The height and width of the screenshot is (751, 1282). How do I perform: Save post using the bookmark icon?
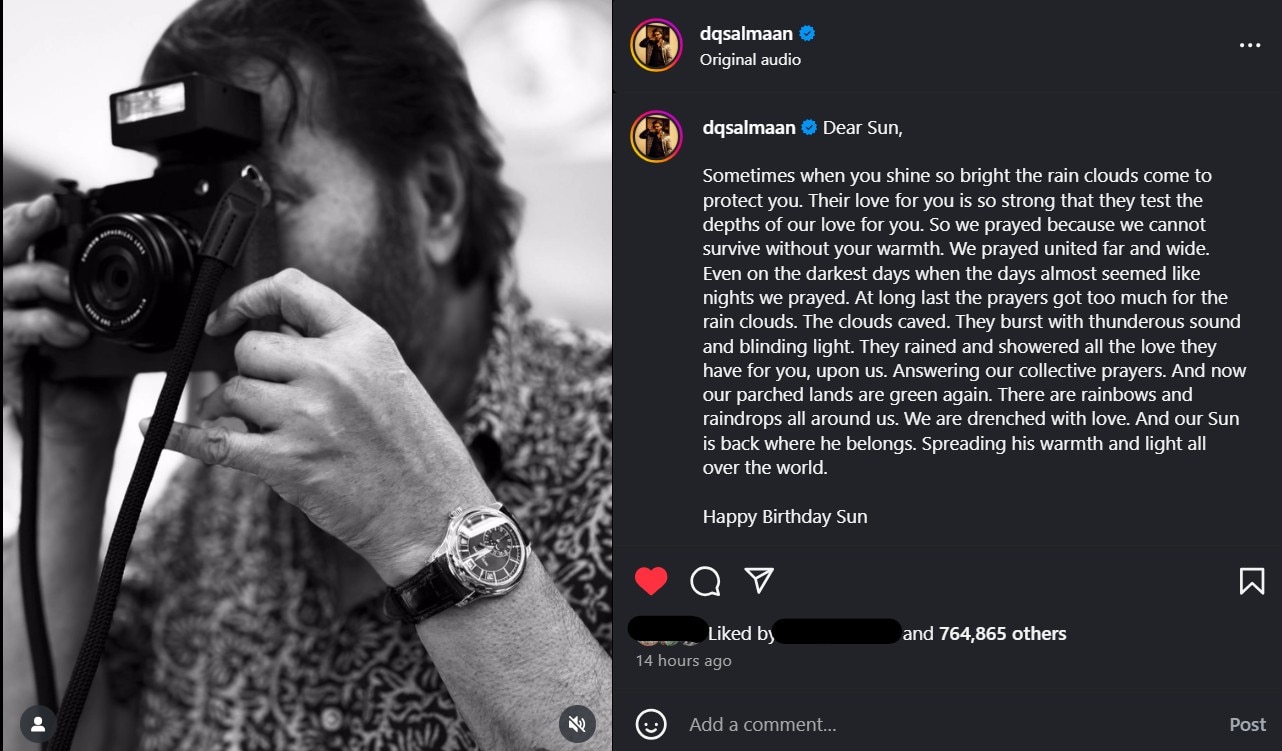(x=1251, y=581)
